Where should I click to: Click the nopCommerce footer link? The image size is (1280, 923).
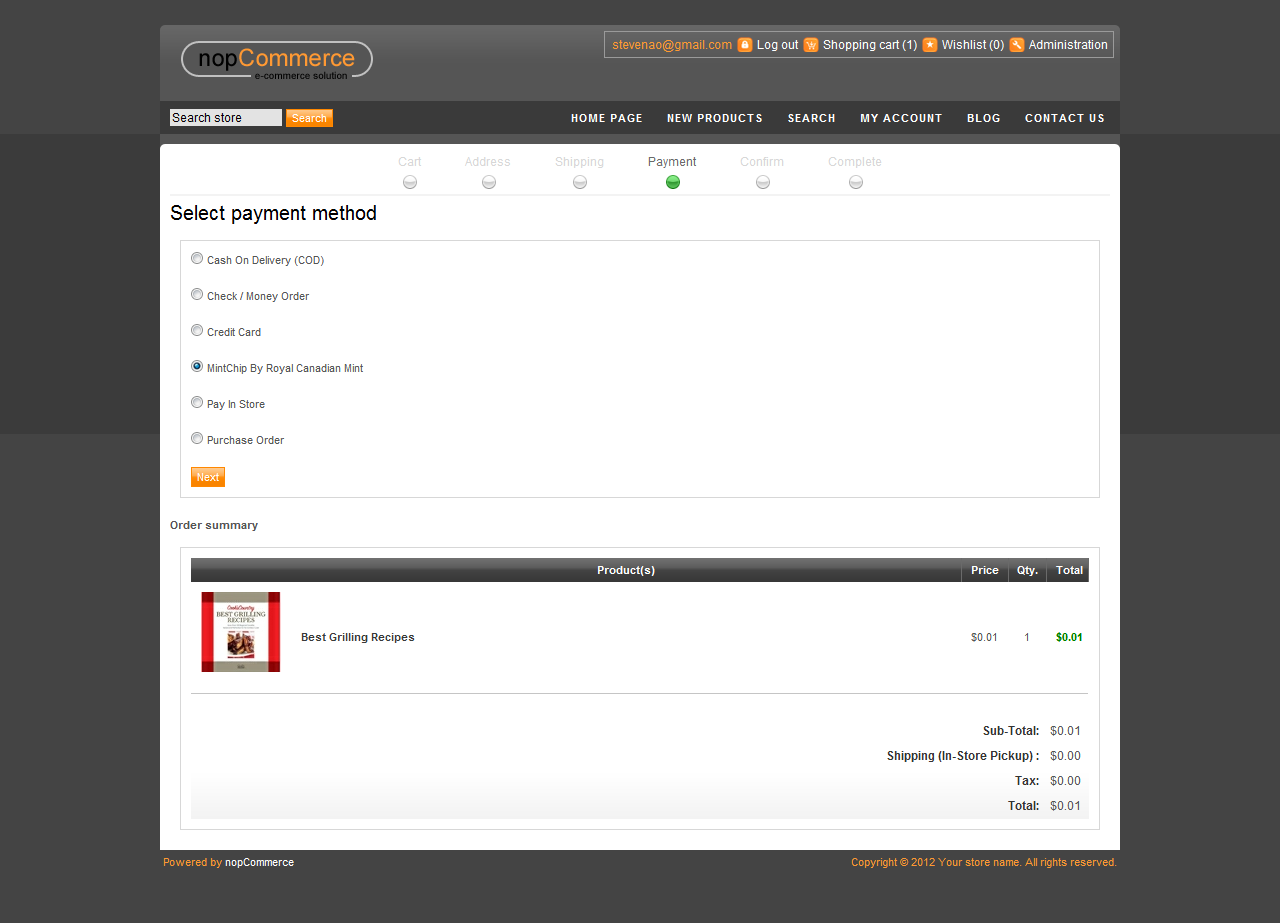259,862
